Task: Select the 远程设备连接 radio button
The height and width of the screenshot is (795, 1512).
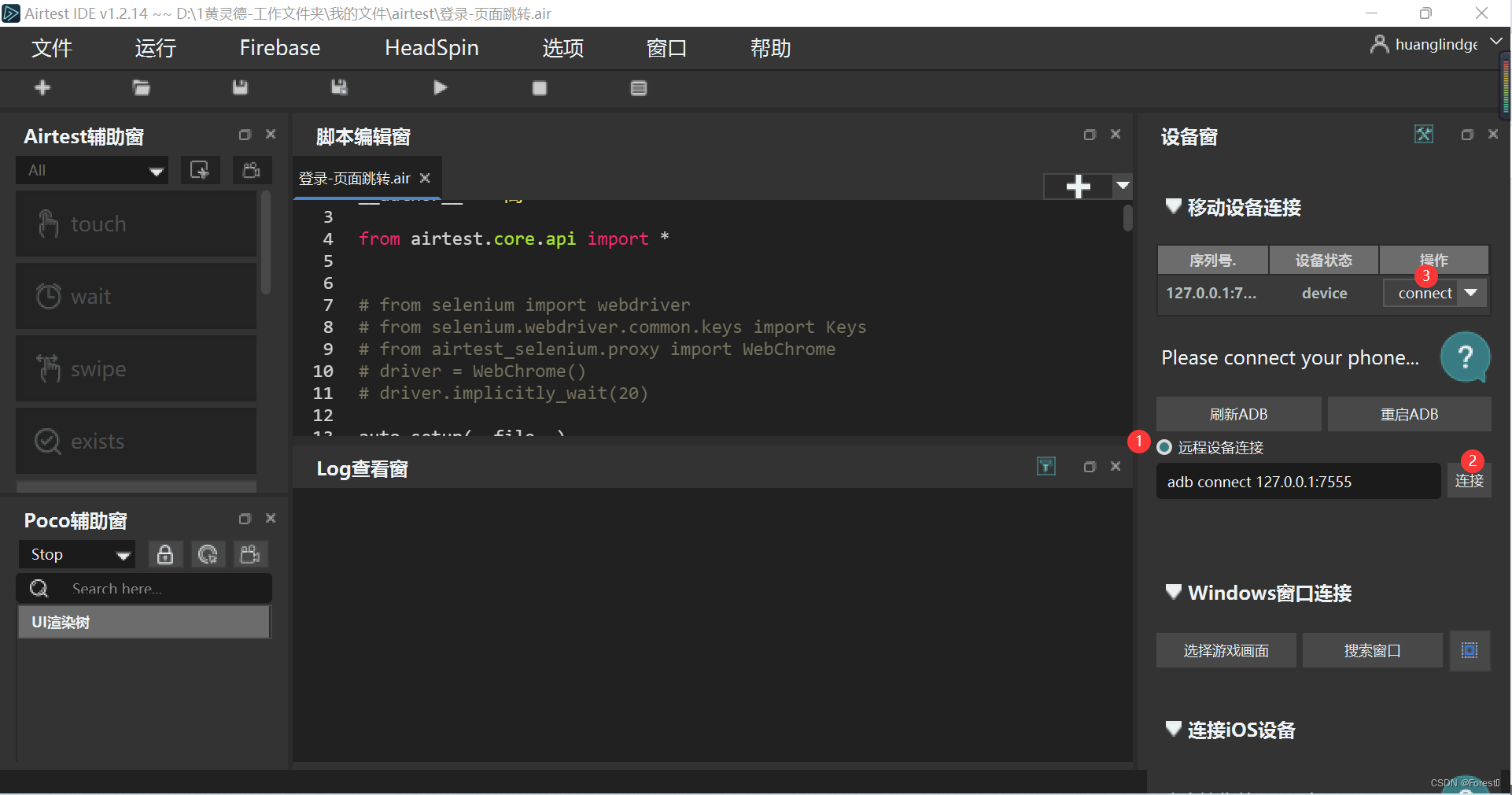Action: coord(1164,447)
